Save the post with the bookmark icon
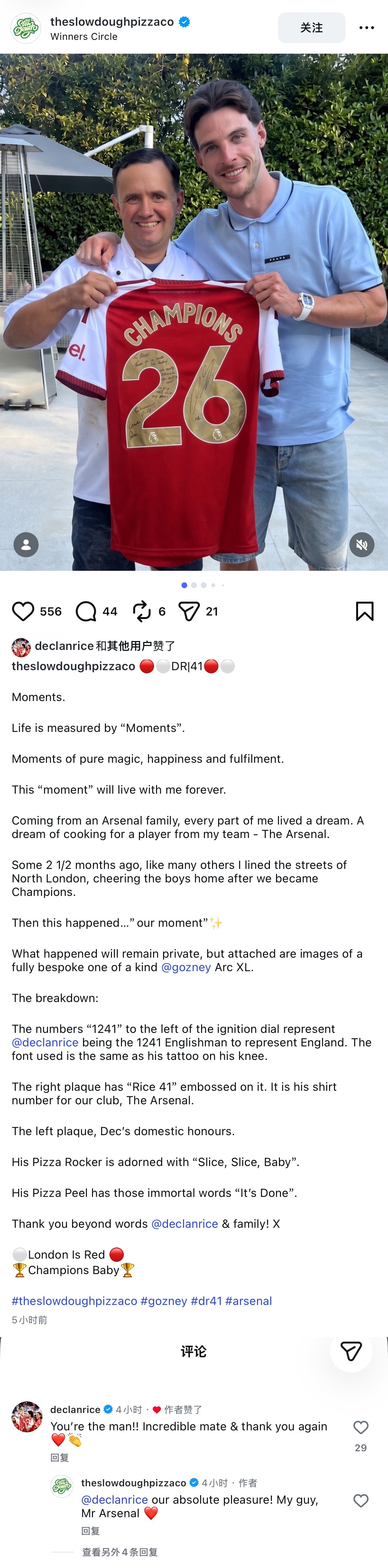Screen dimensions: 388x1568 [364, 611]
